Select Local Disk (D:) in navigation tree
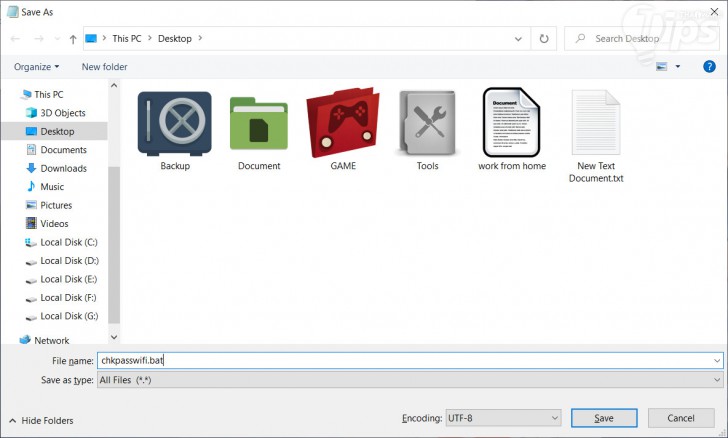The height and width of the screenshot is (438, 728). (x=69, y=261)
